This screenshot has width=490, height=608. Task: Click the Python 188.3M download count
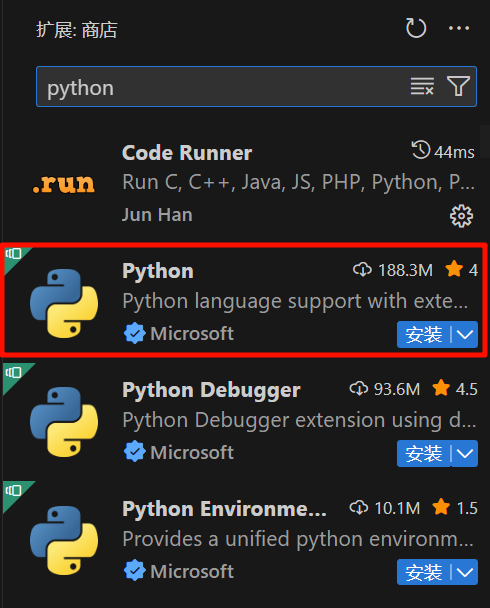(x=393, y=270)
